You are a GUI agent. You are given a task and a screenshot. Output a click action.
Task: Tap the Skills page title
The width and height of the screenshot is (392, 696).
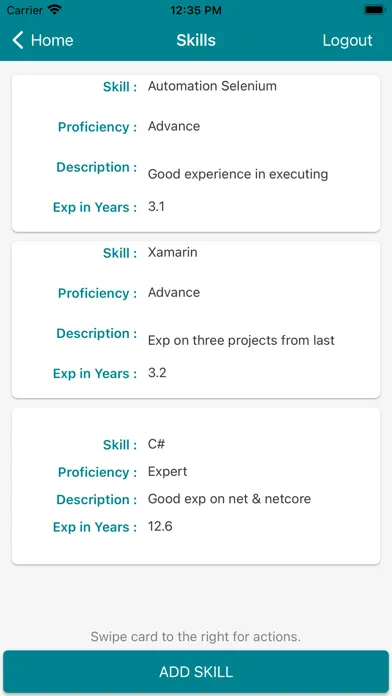point(196,40)
